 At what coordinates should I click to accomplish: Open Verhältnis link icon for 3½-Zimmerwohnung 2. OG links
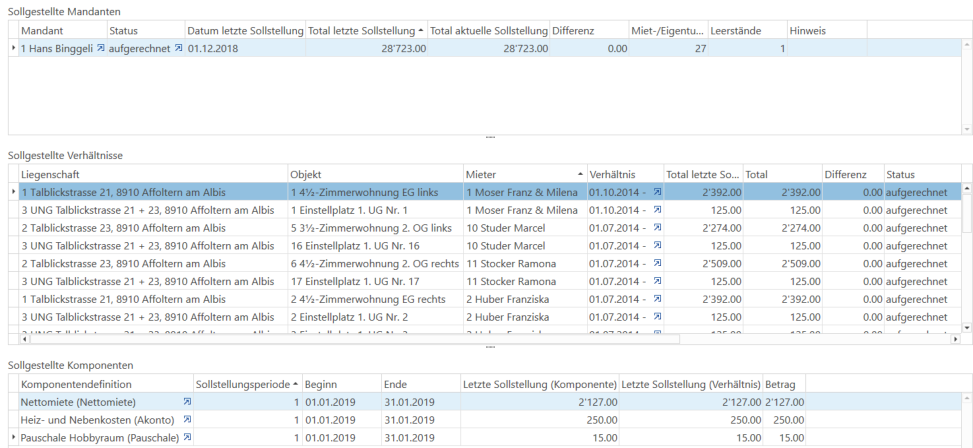[658, 228]
